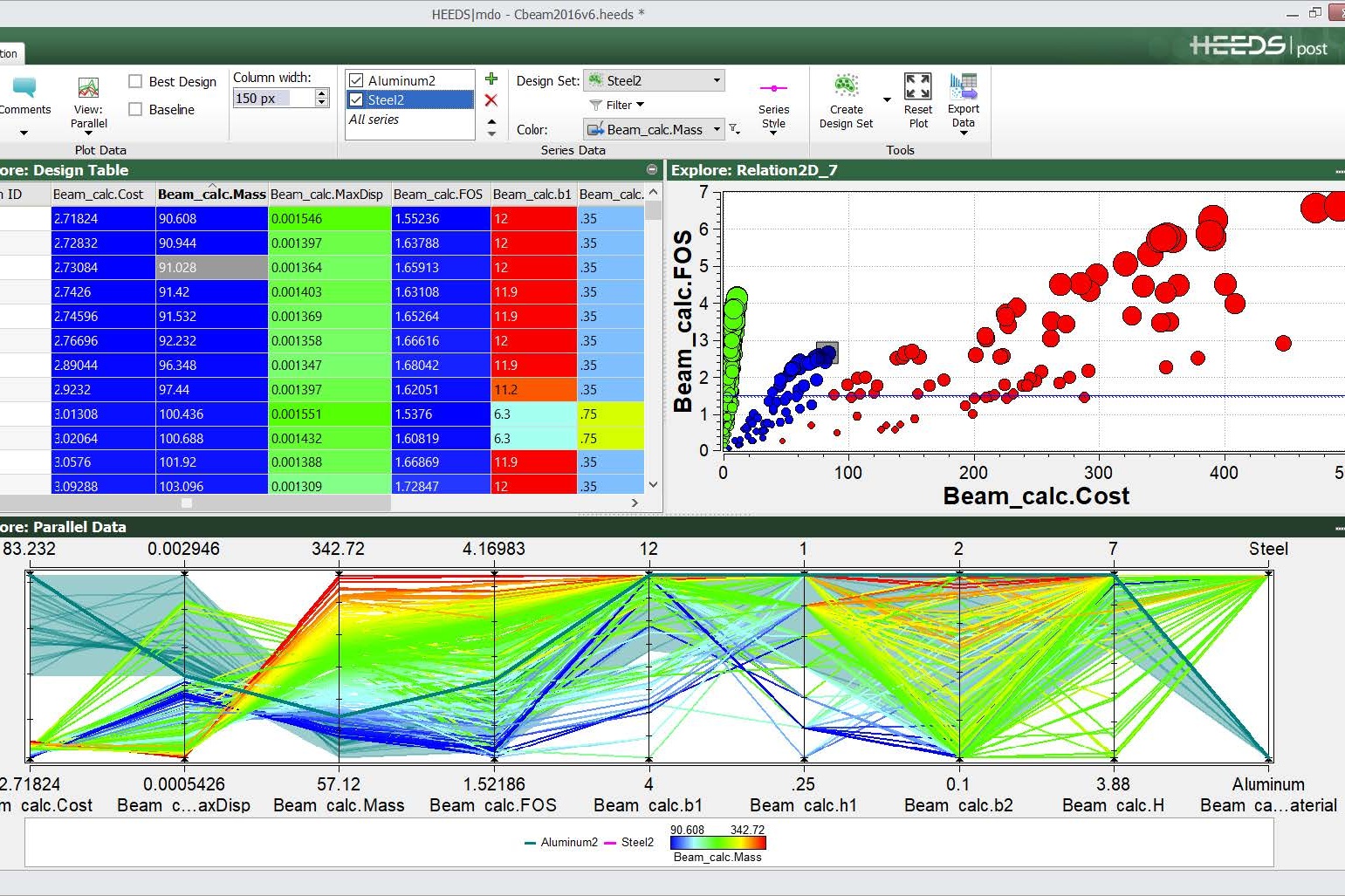
Task: Increase column width with stepper up arrow
Action: pos(322,93)
